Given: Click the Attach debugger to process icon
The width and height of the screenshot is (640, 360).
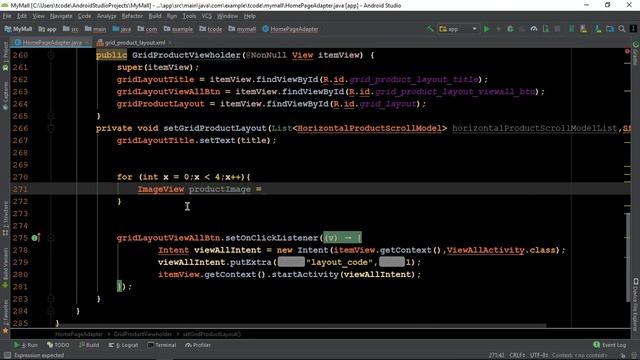Looking at the screenshot, I should click(545, 29).
